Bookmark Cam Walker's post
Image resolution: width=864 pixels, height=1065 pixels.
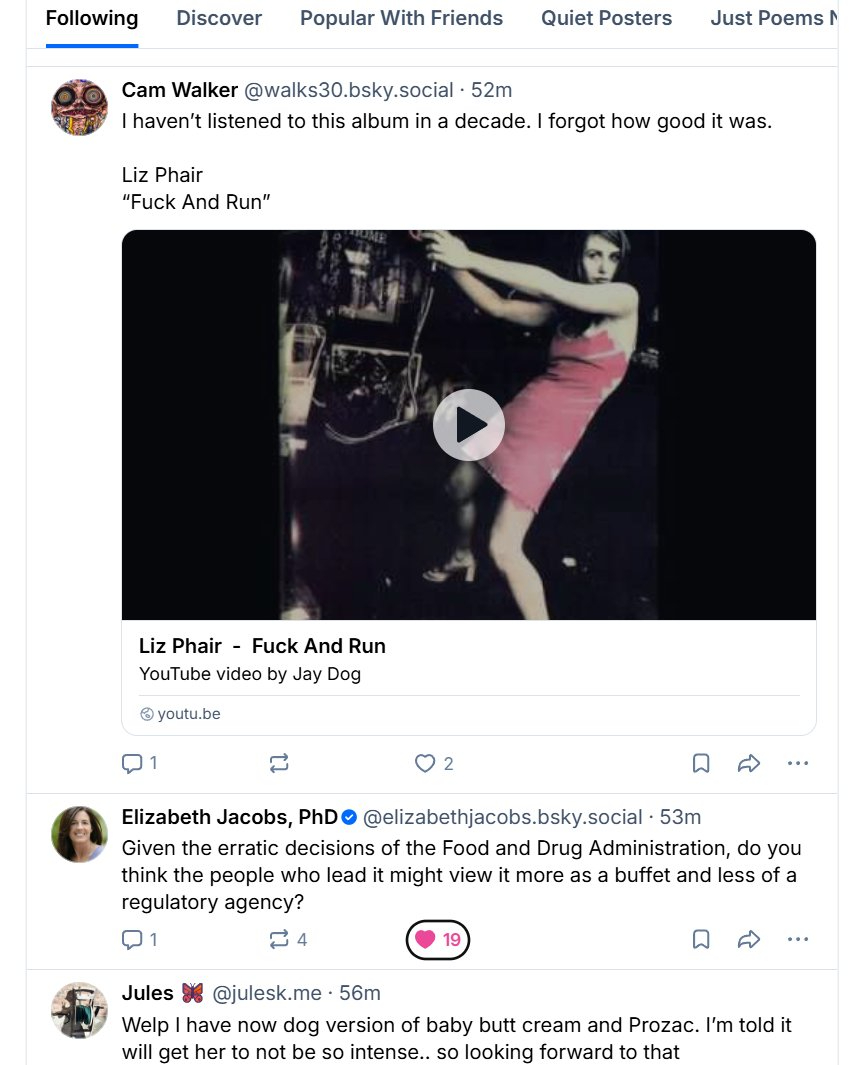701,764
